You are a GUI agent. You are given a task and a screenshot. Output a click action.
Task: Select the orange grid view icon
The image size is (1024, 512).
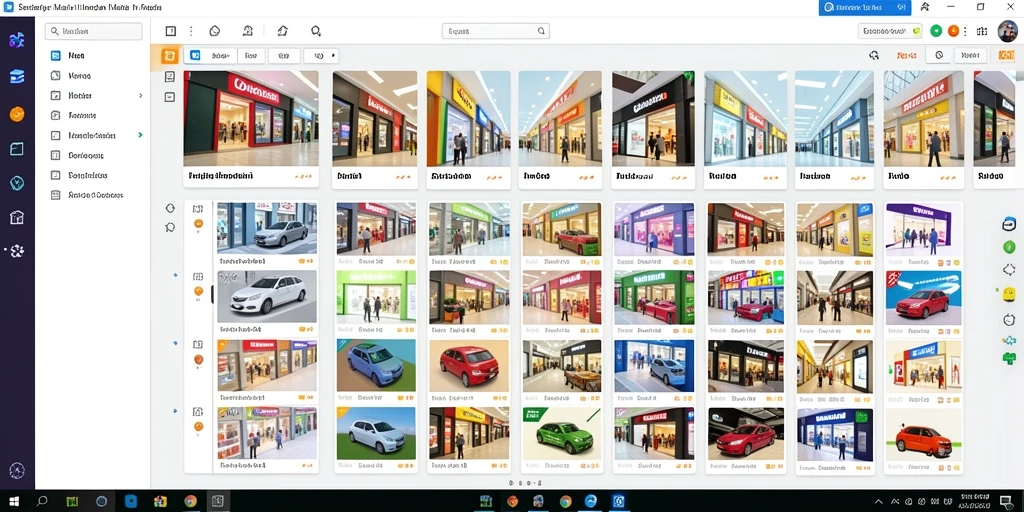170,56
